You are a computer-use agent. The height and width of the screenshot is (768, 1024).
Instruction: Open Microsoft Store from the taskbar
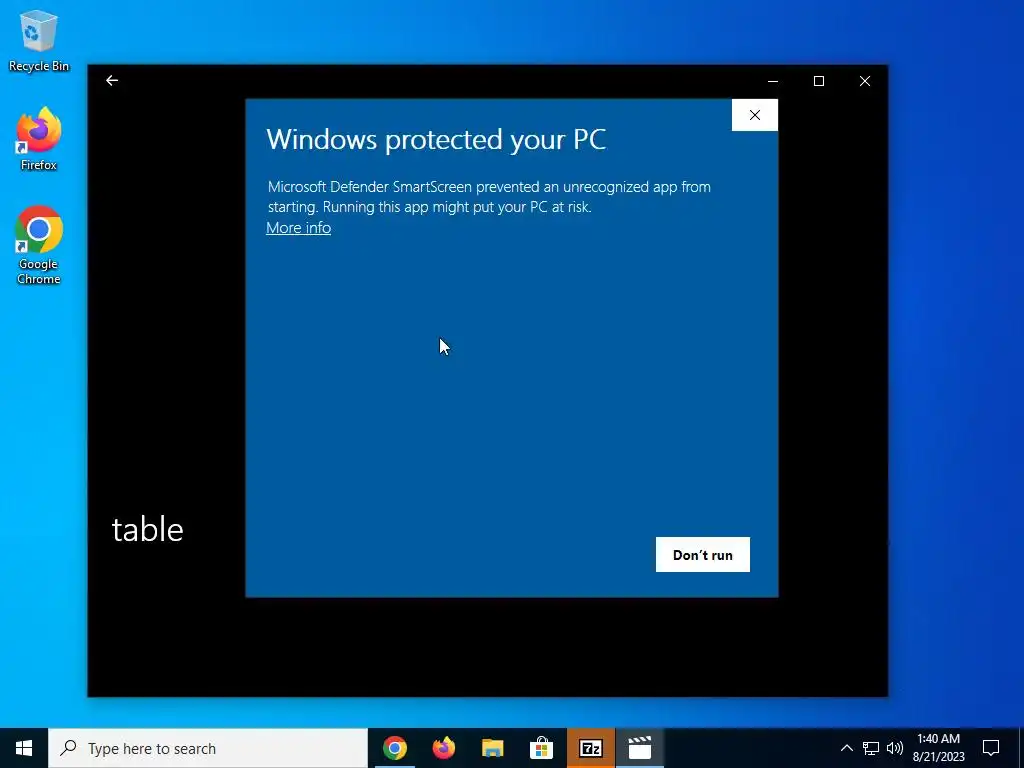coord(541,748)
